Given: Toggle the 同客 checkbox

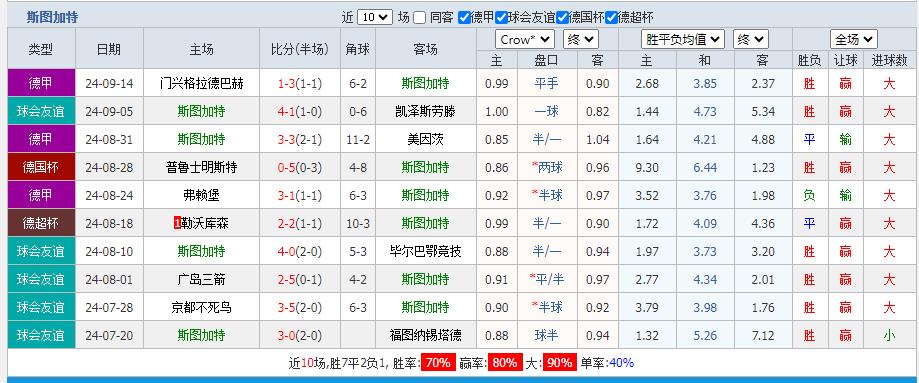Looking at the screenshot, I should 419,18.
